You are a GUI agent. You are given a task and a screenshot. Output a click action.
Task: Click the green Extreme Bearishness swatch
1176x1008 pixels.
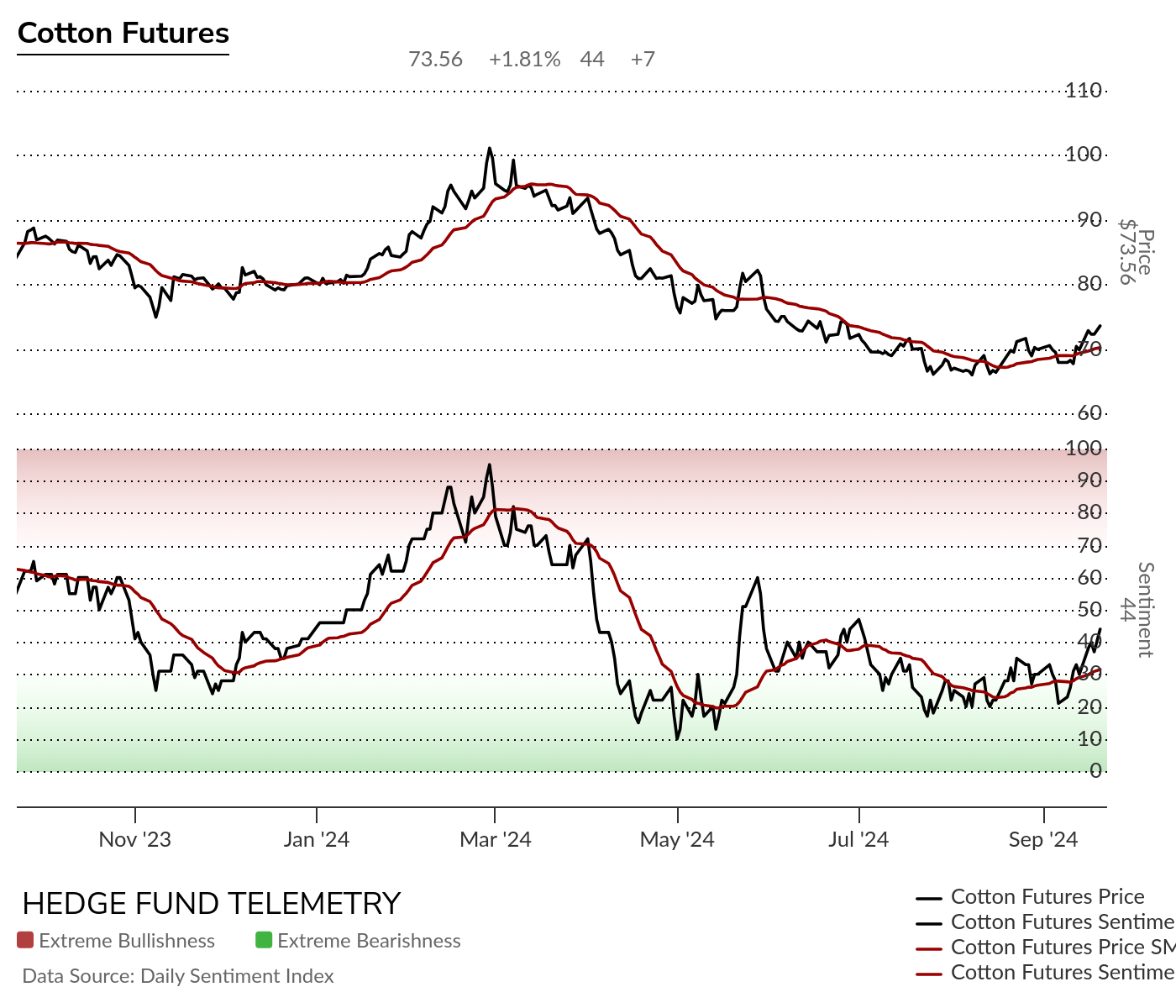(x=264, y=941)
